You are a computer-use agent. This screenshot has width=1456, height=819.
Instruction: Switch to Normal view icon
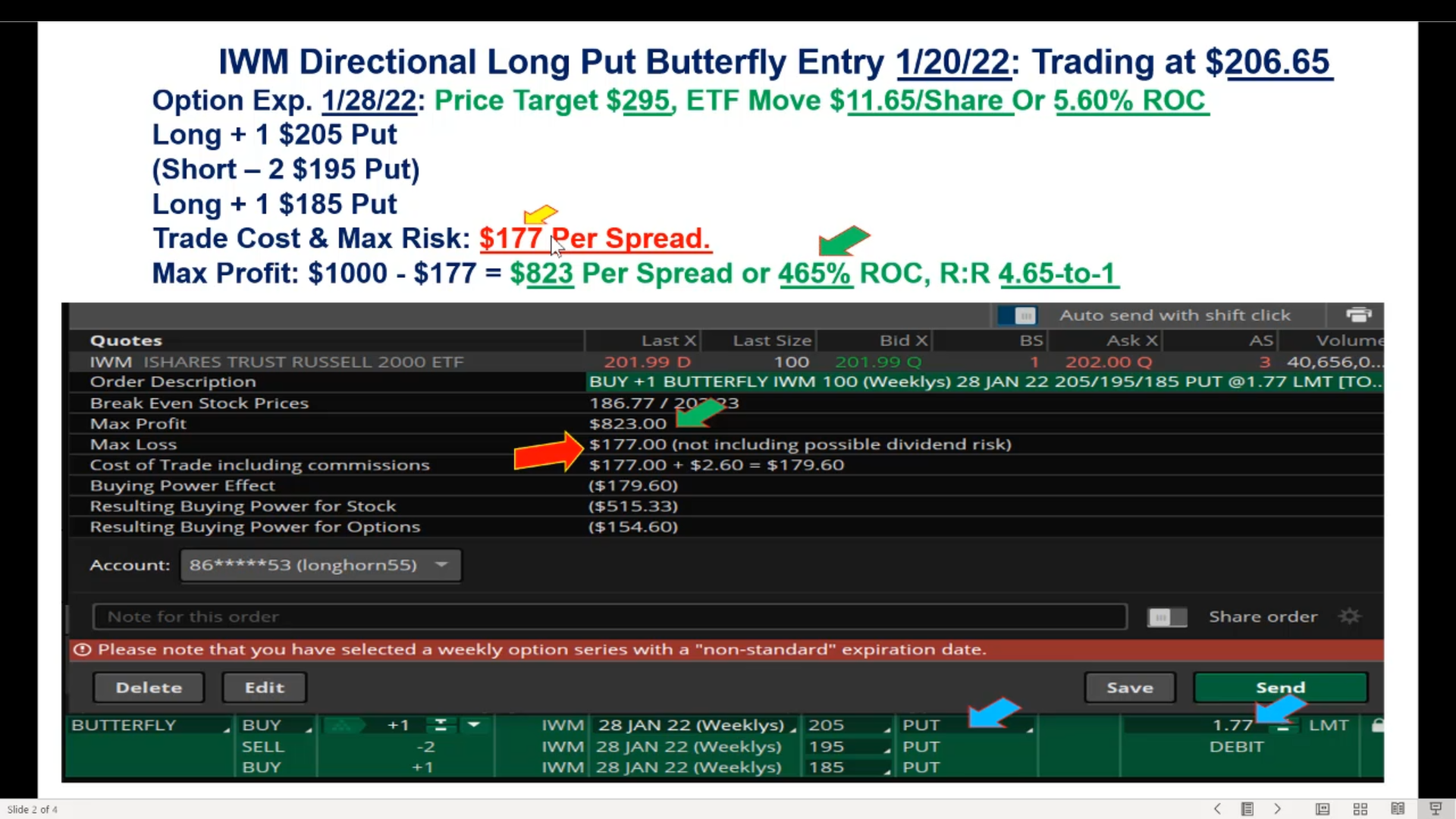click(x=1323, y=808)
